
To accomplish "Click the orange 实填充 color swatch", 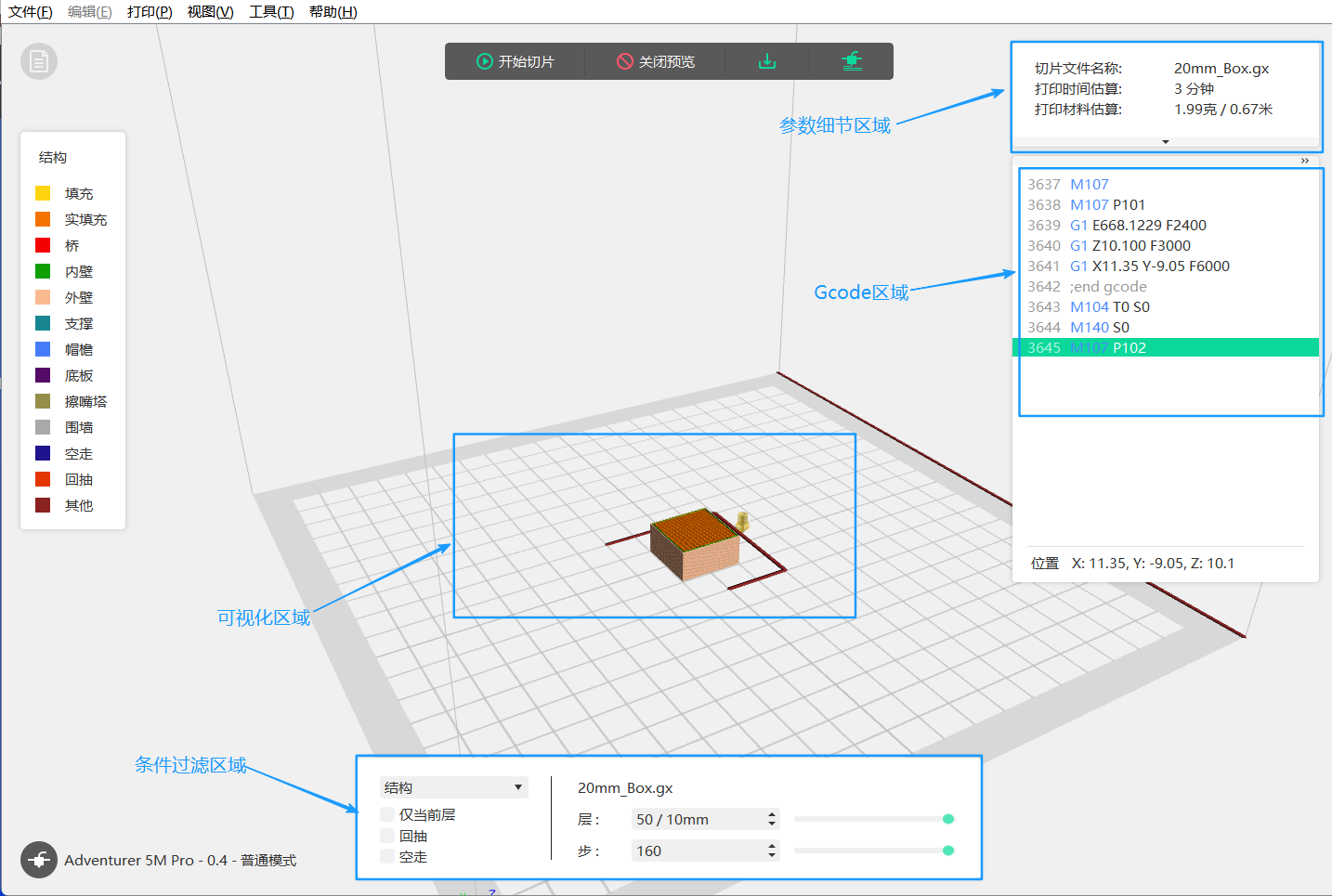I will coord(43,219).
